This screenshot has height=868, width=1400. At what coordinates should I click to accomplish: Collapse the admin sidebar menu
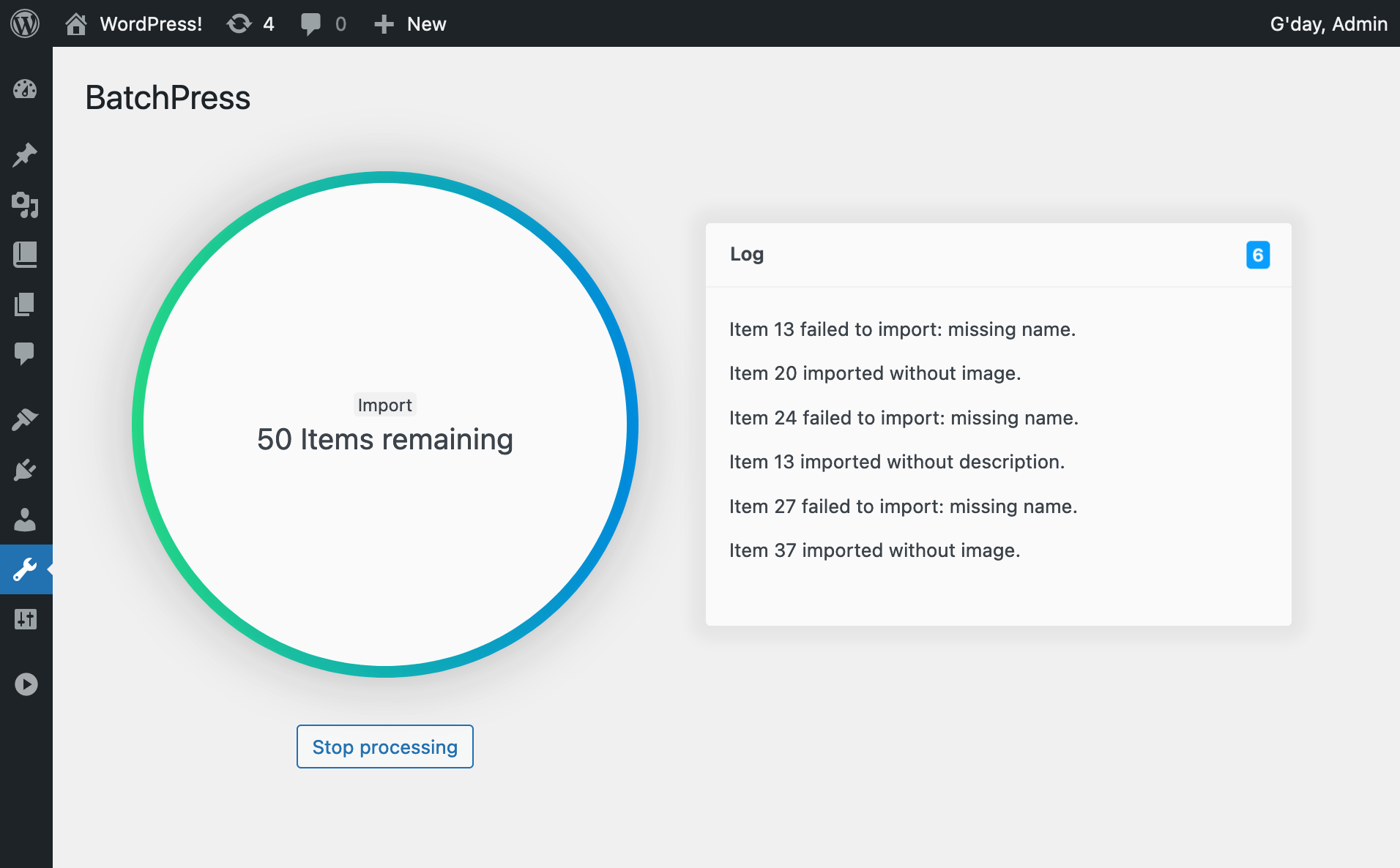coord(26,684)
